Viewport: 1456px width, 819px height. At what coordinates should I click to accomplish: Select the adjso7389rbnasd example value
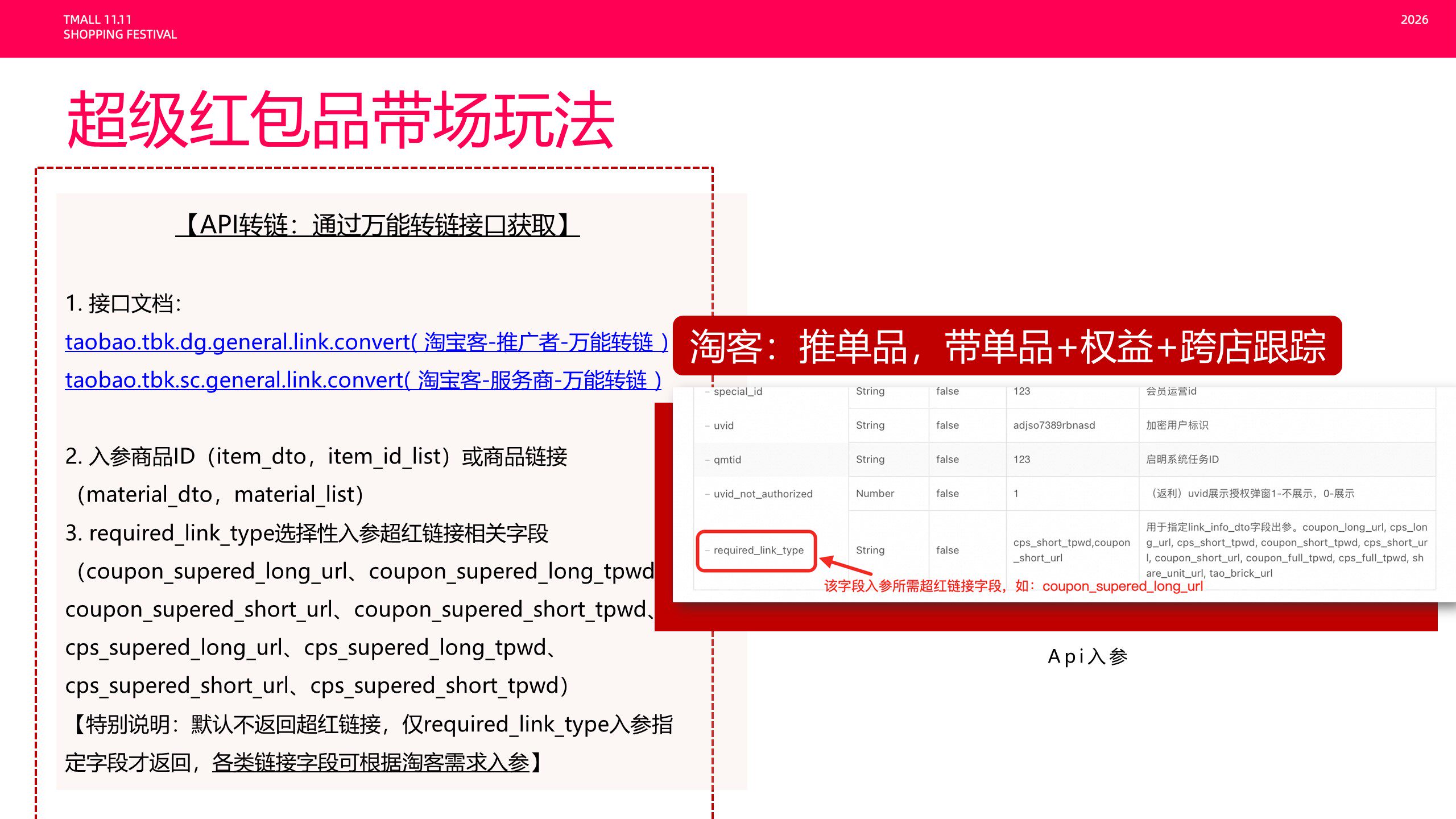point(1054,425)
